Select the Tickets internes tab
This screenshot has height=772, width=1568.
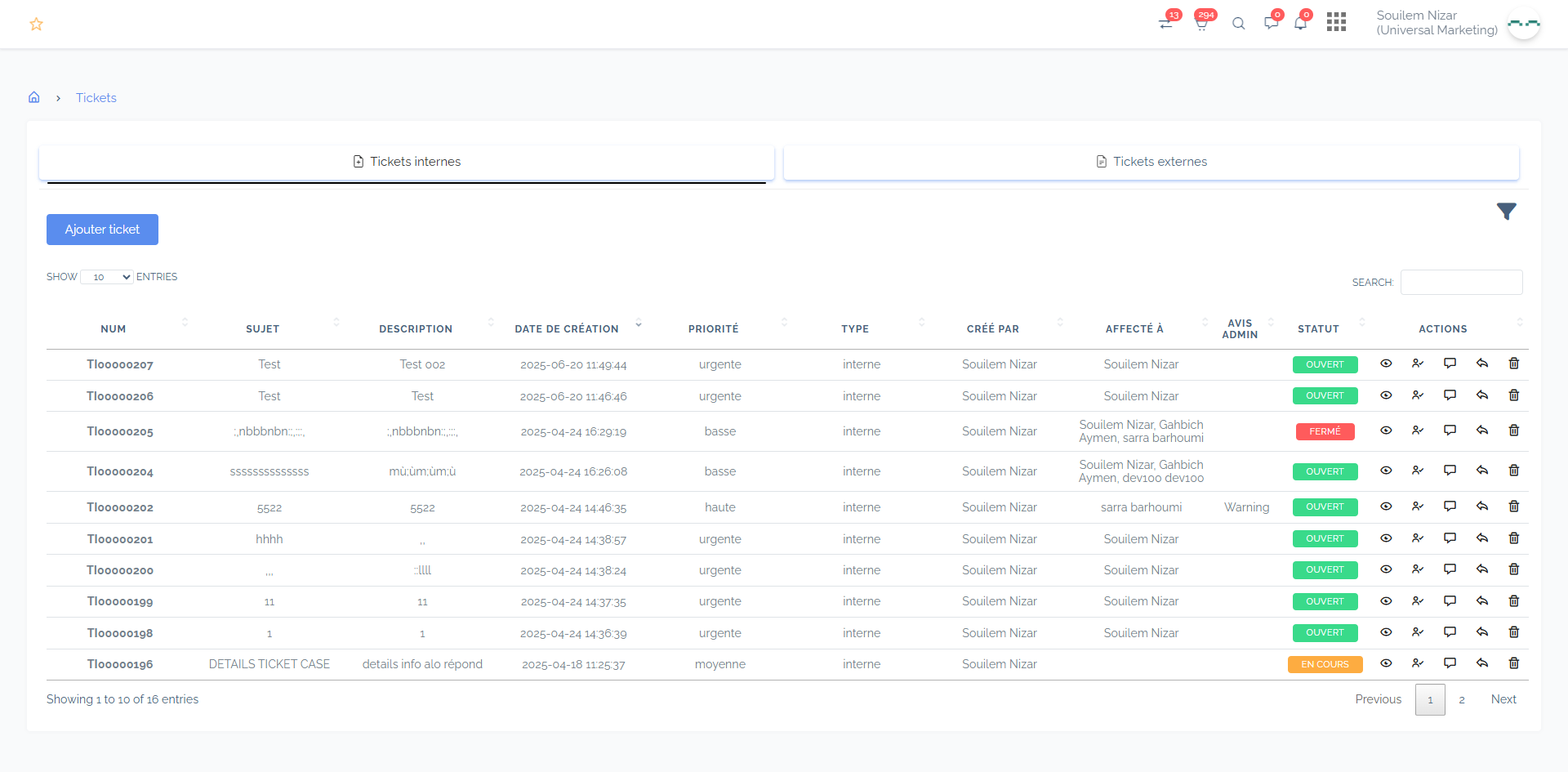(407, 162)
